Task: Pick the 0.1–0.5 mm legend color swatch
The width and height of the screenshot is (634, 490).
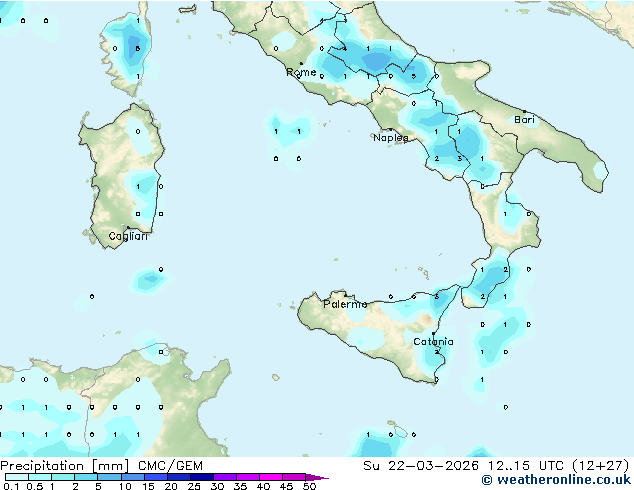Action: point(17,477)
